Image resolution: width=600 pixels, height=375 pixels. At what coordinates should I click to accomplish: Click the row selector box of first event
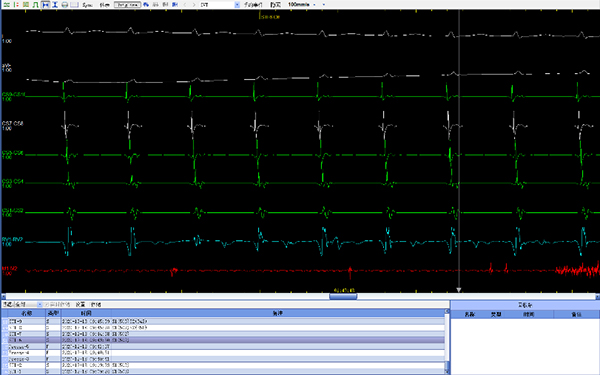tap(5, 321)
